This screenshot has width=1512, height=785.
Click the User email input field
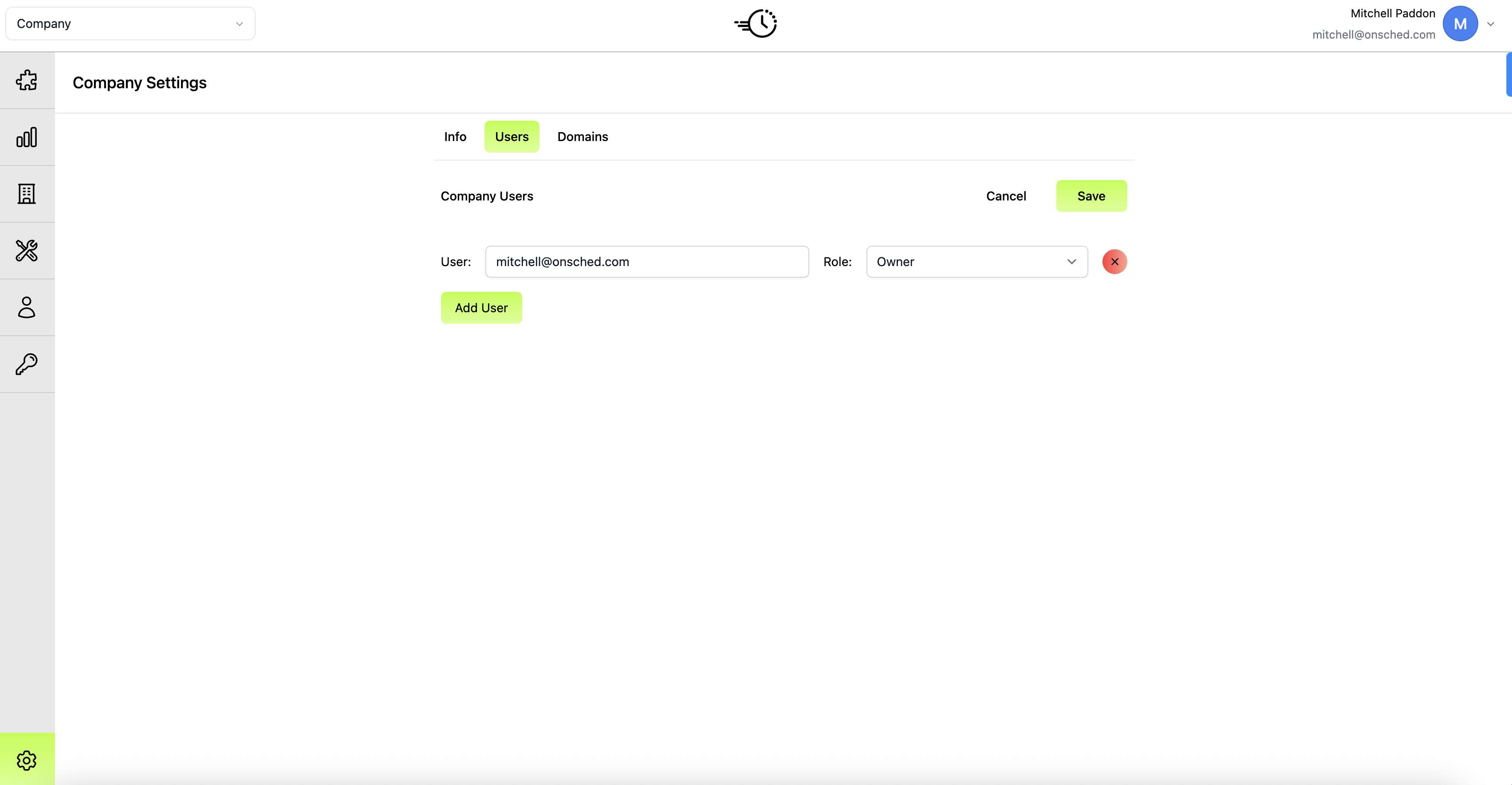(x=646, y=262)
